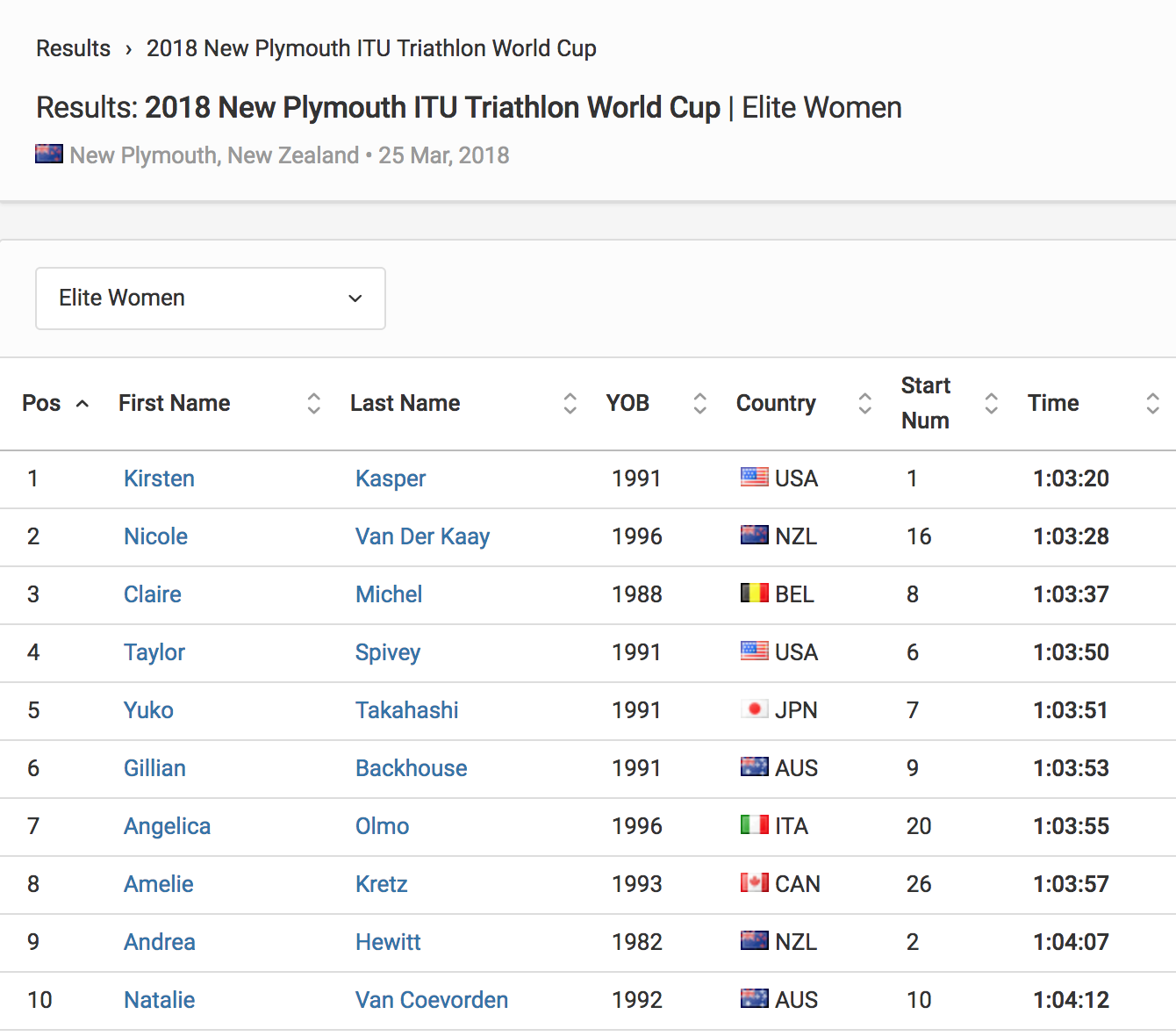
Task: Click the sort arrow on Last Name header
Action: coord(571,403)
